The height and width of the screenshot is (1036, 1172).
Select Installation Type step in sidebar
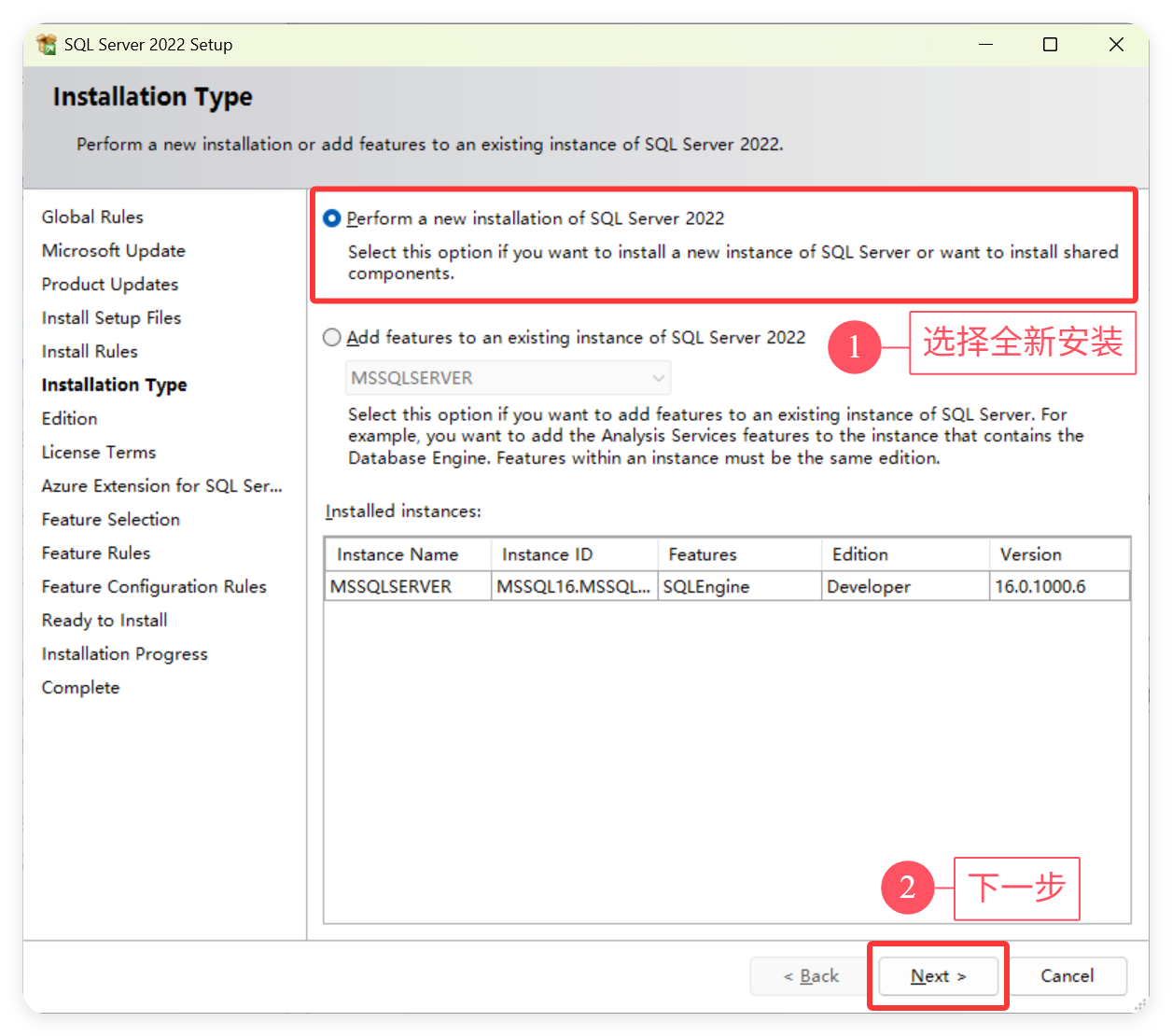point(114,385)
